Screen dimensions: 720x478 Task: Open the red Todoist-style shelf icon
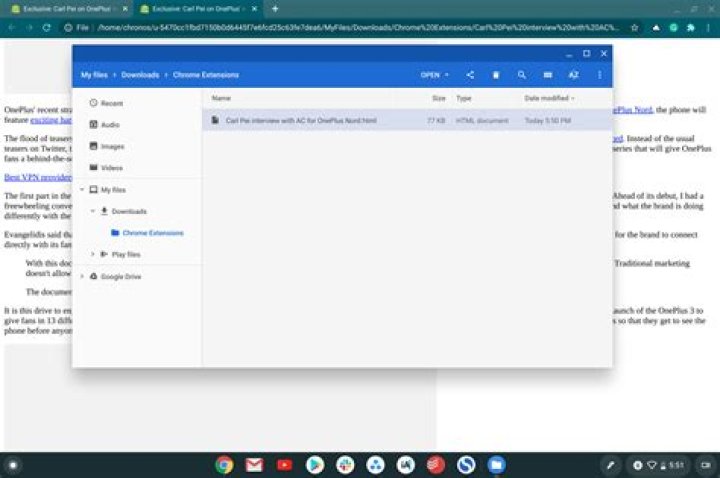[436, 465]
